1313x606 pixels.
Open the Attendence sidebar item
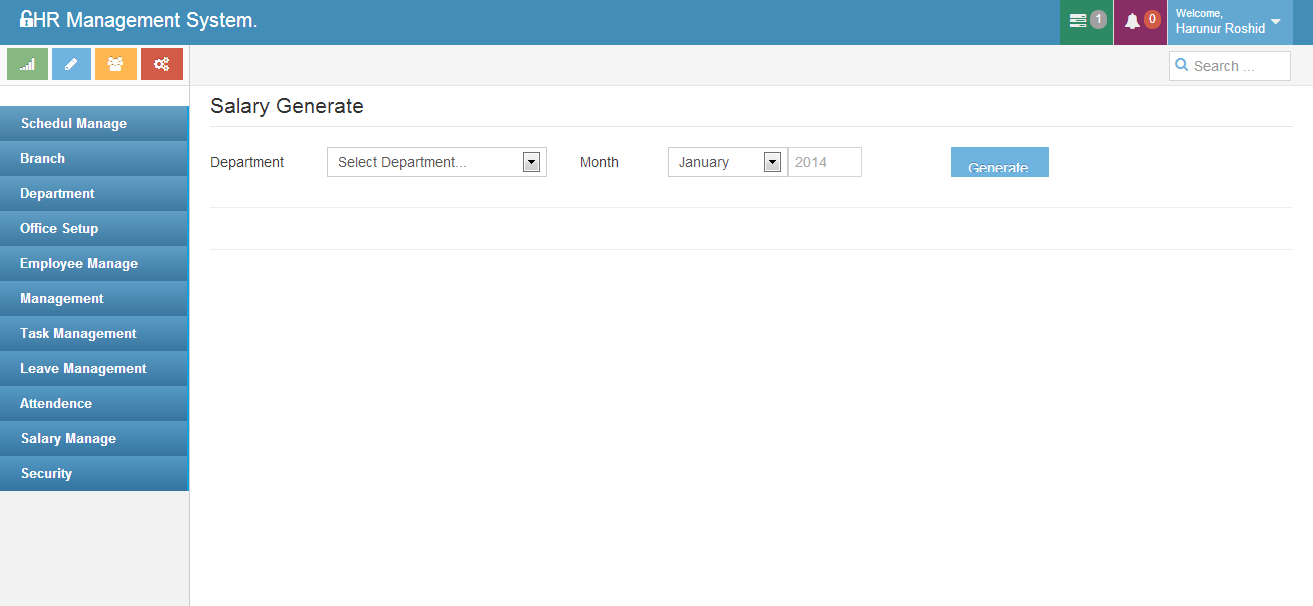click(x=56, y=403)
